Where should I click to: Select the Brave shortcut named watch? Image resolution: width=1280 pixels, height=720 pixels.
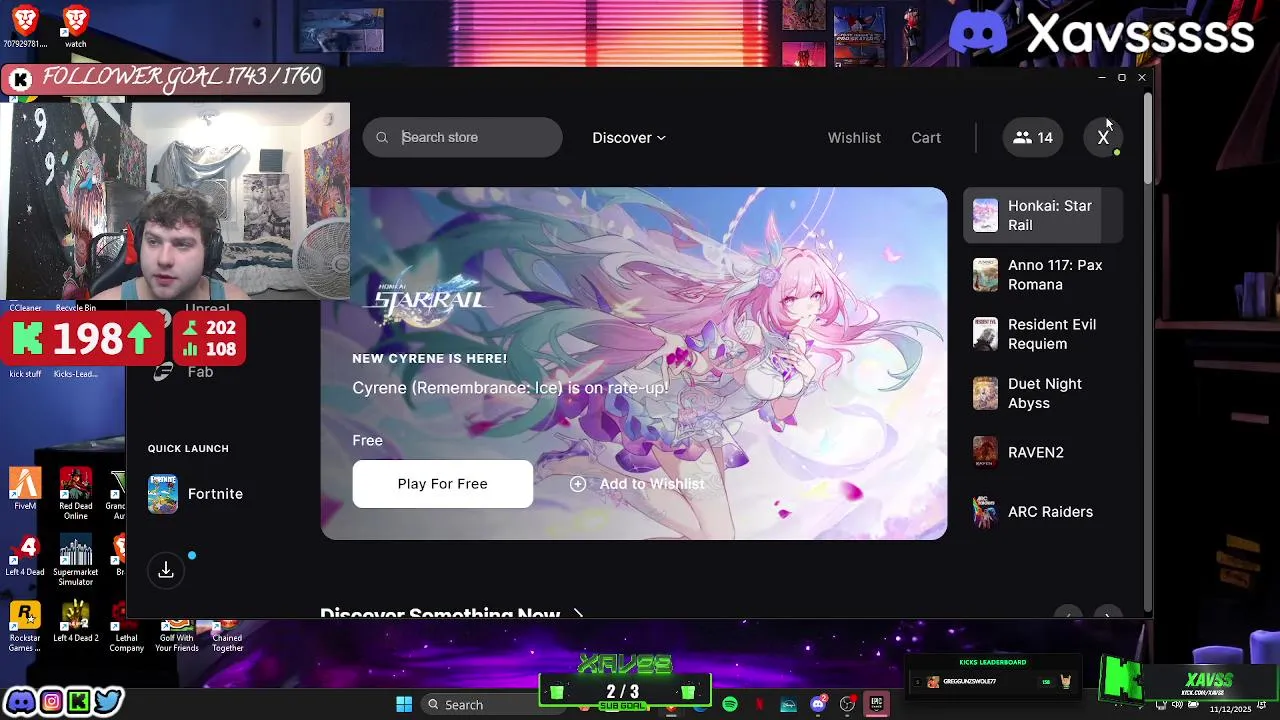75,26
